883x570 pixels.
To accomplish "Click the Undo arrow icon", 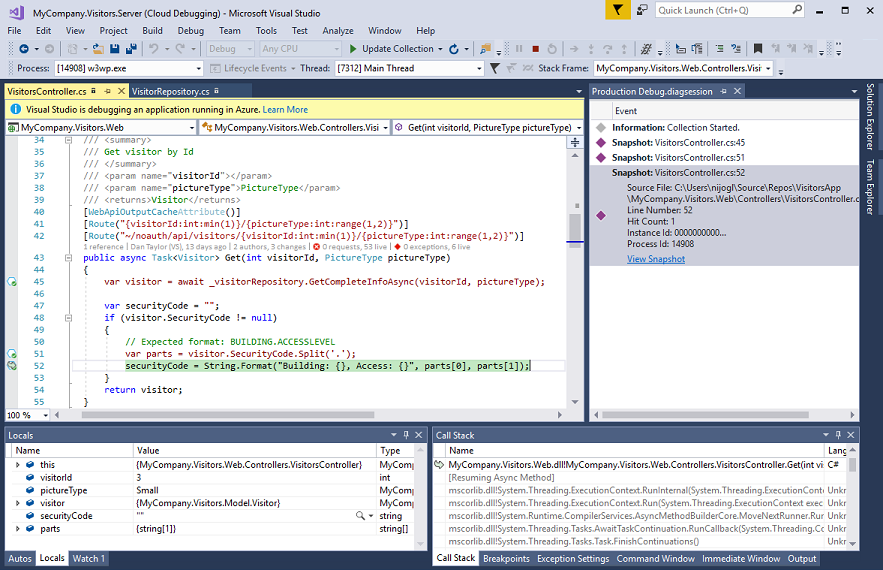I will [x=154, y=49].
